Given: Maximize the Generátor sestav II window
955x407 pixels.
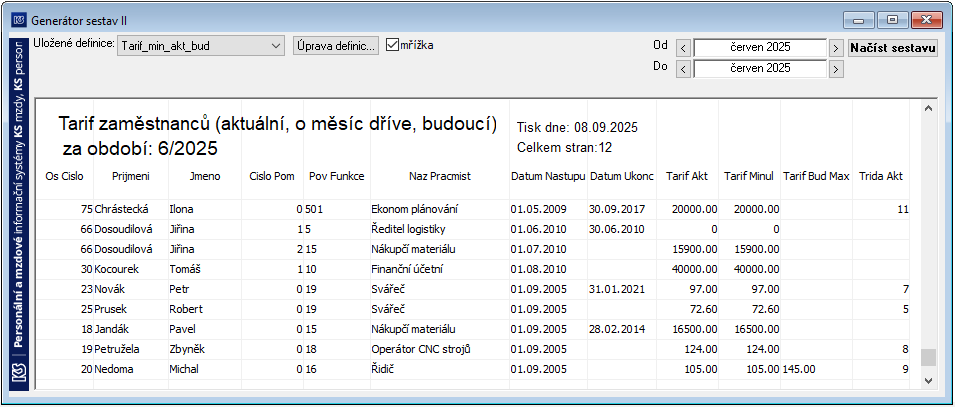Looking at the screenshot, I should coord(892,20).
